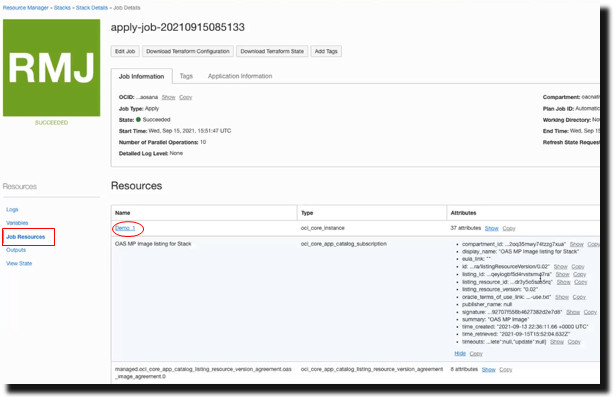
Task: Click Download Terraform State button
Action: (x=272, y=51)
